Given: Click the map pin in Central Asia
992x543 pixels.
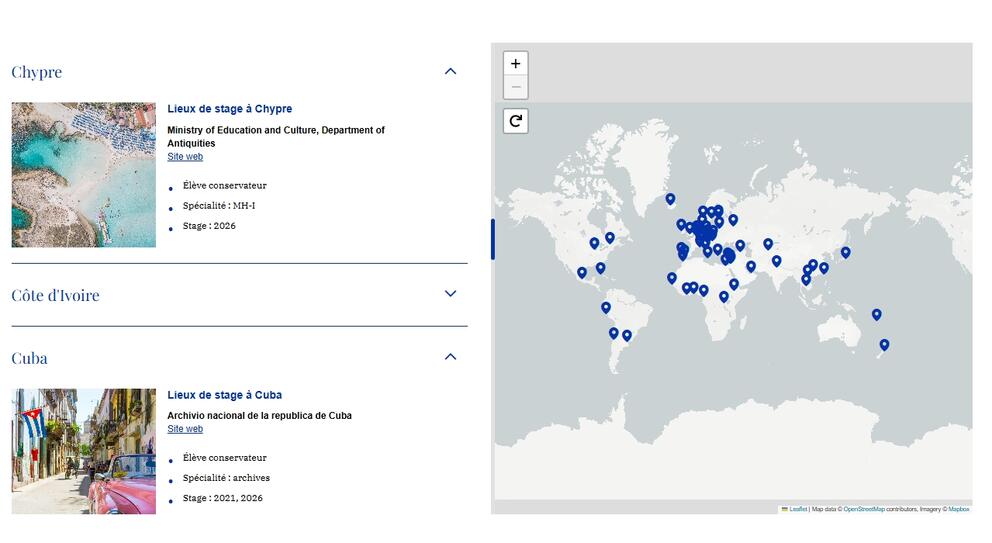Looking at the screenshot, I should (767, 244).
